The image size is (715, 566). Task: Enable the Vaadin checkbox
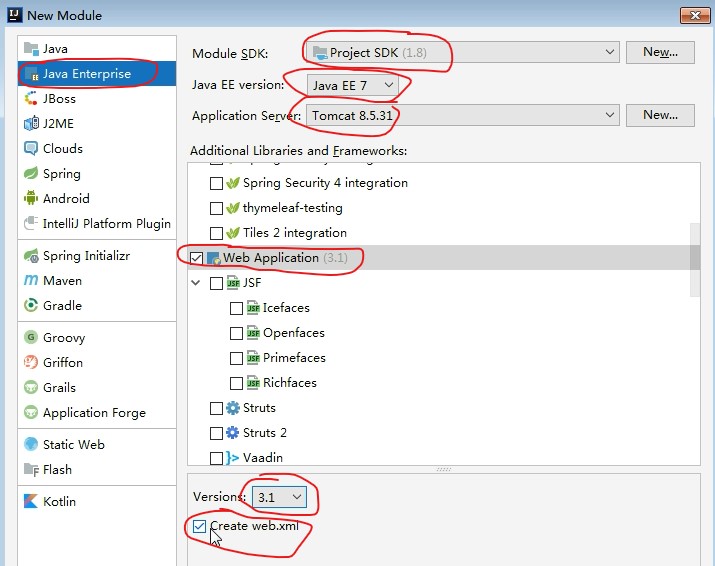pos(216,458)
